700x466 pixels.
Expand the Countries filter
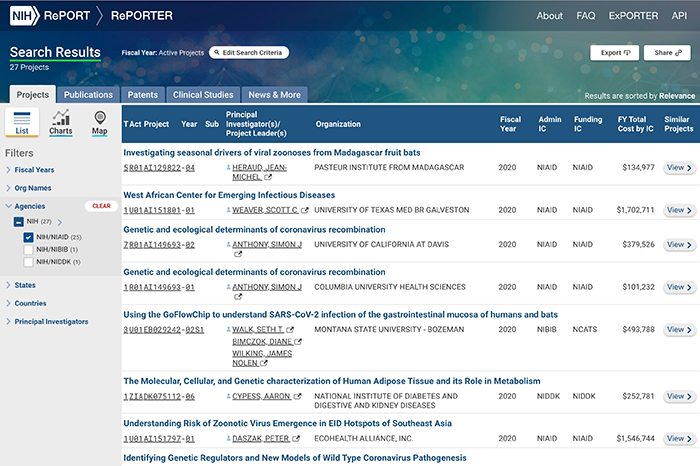click(x=26, y=304)
